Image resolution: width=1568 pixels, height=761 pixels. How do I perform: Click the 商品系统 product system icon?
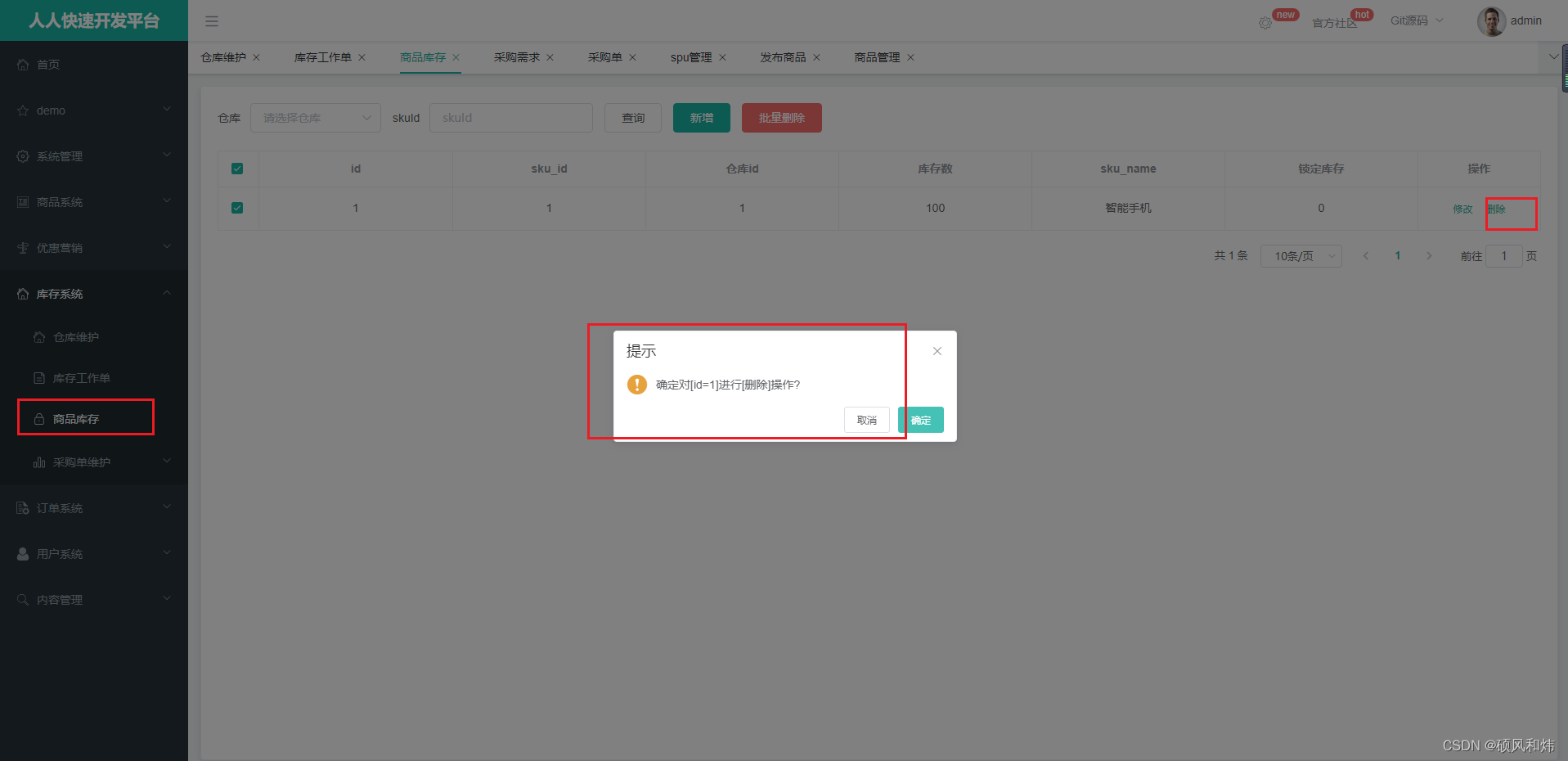coord(22,201)
